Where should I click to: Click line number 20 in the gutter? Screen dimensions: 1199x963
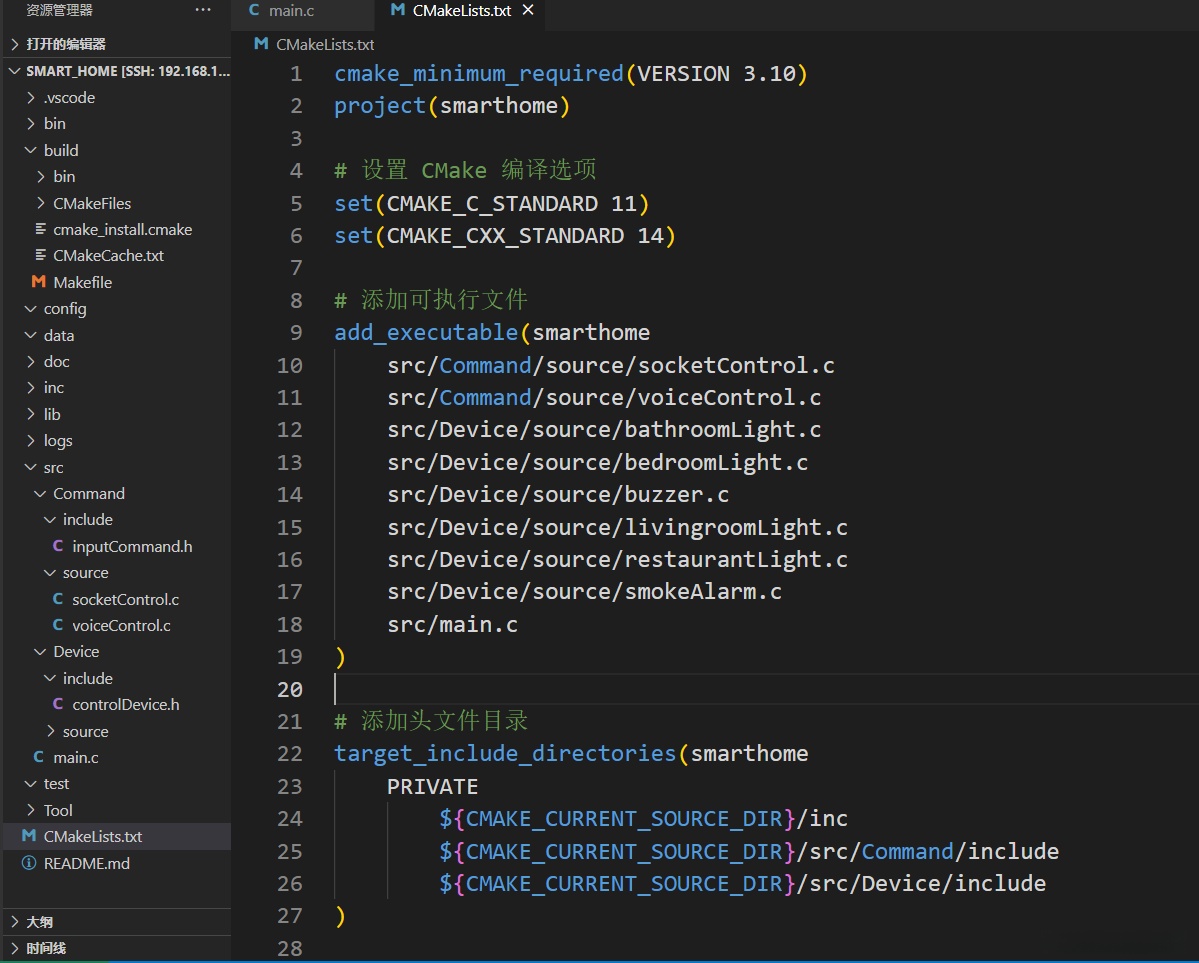coord(290,689)
